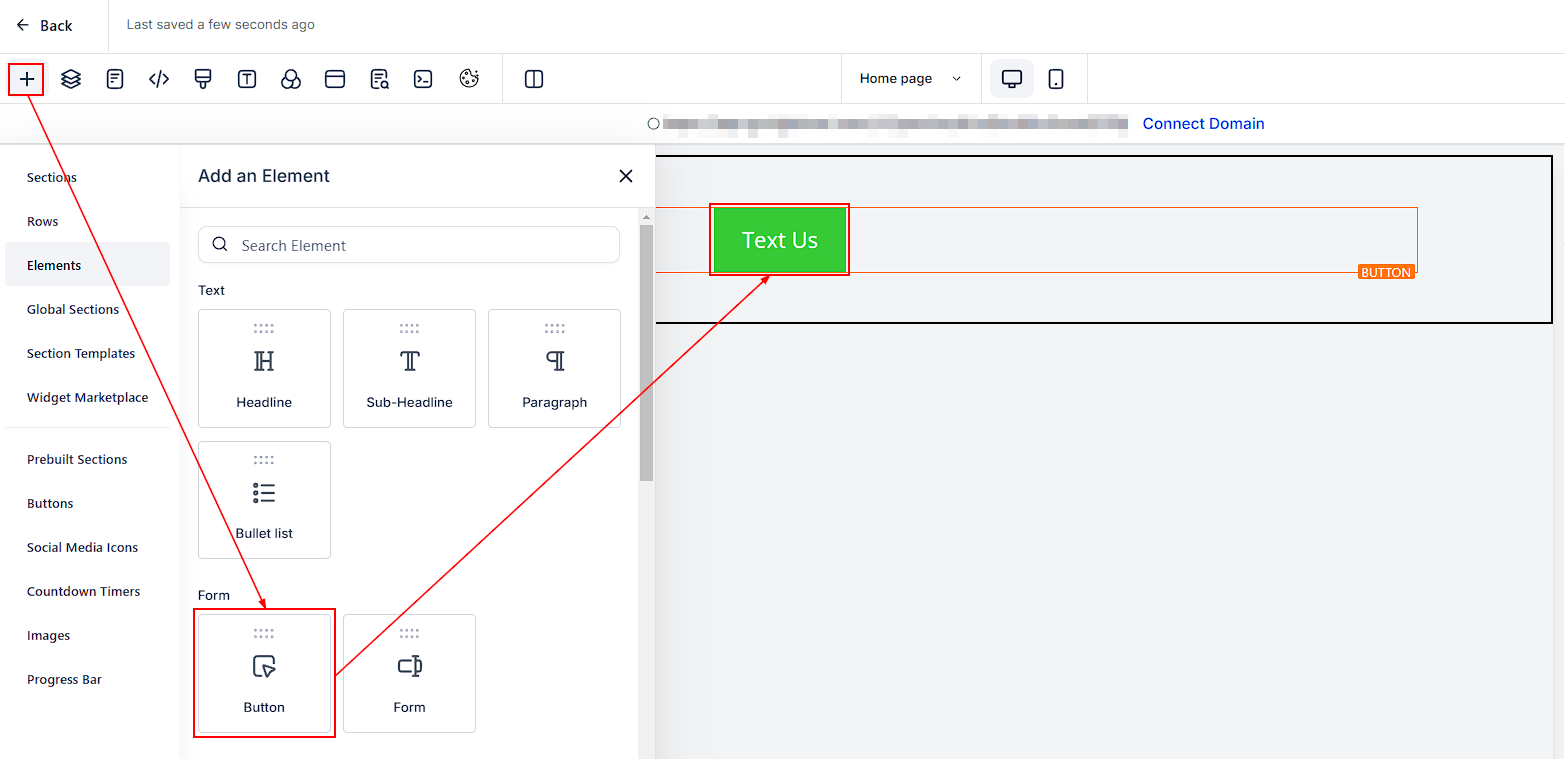Select the Sections category
Image resolution: width=1565 pixels, height=759 pixels.
(52, 177)
